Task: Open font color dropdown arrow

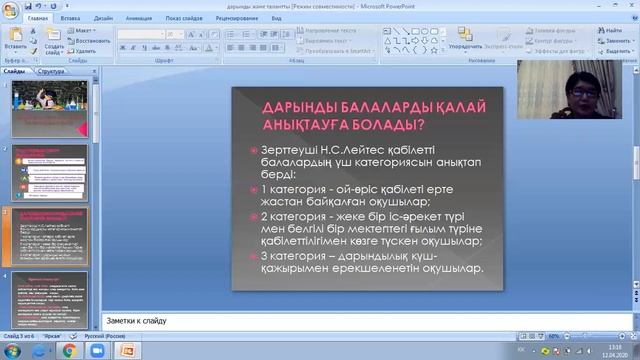Action: coord(216,48)
